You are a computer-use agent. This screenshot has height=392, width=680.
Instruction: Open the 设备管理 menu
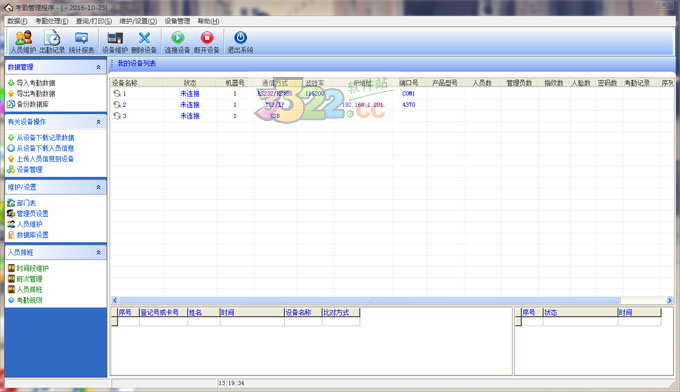click(177, 21)
